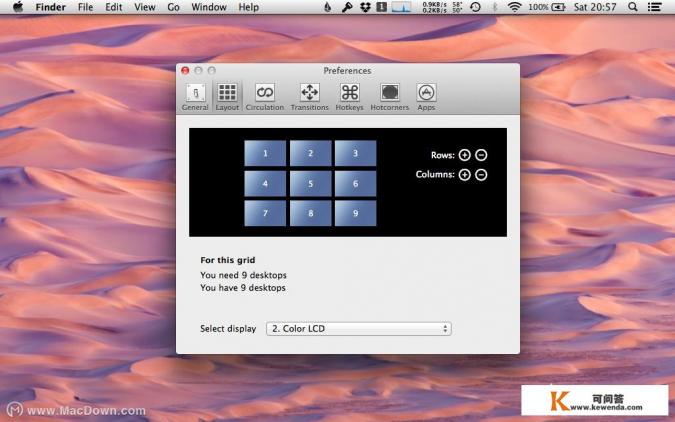Open the General preferences pane
The height and width of the screenshot is (422, 675).
[x=195, y=97]
